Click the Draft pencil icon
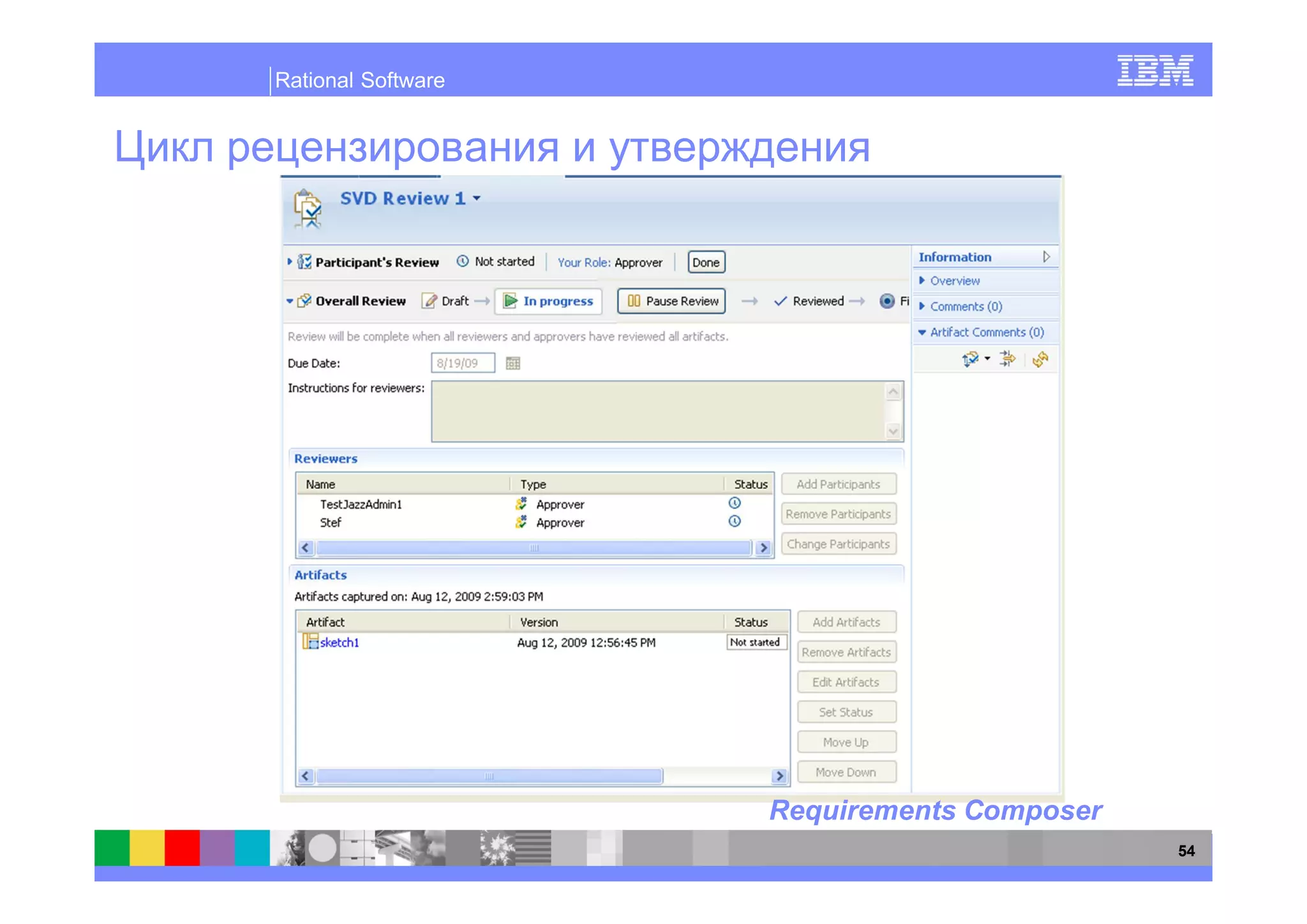 coord(430,301)
